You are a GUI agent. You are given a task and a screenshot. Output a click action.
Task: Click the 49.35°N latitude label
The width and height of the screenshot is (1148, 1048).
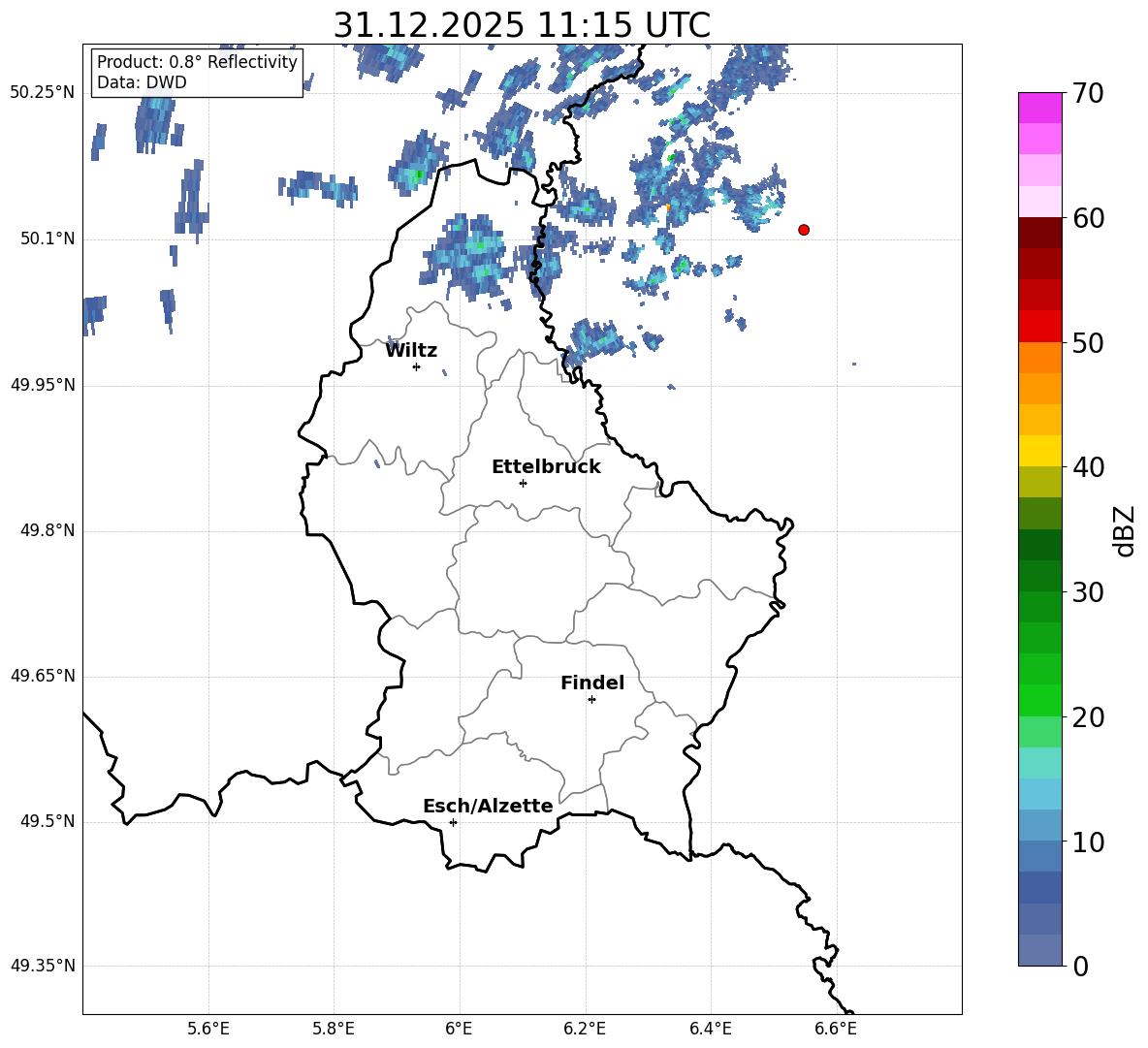(x=43, y=966)
